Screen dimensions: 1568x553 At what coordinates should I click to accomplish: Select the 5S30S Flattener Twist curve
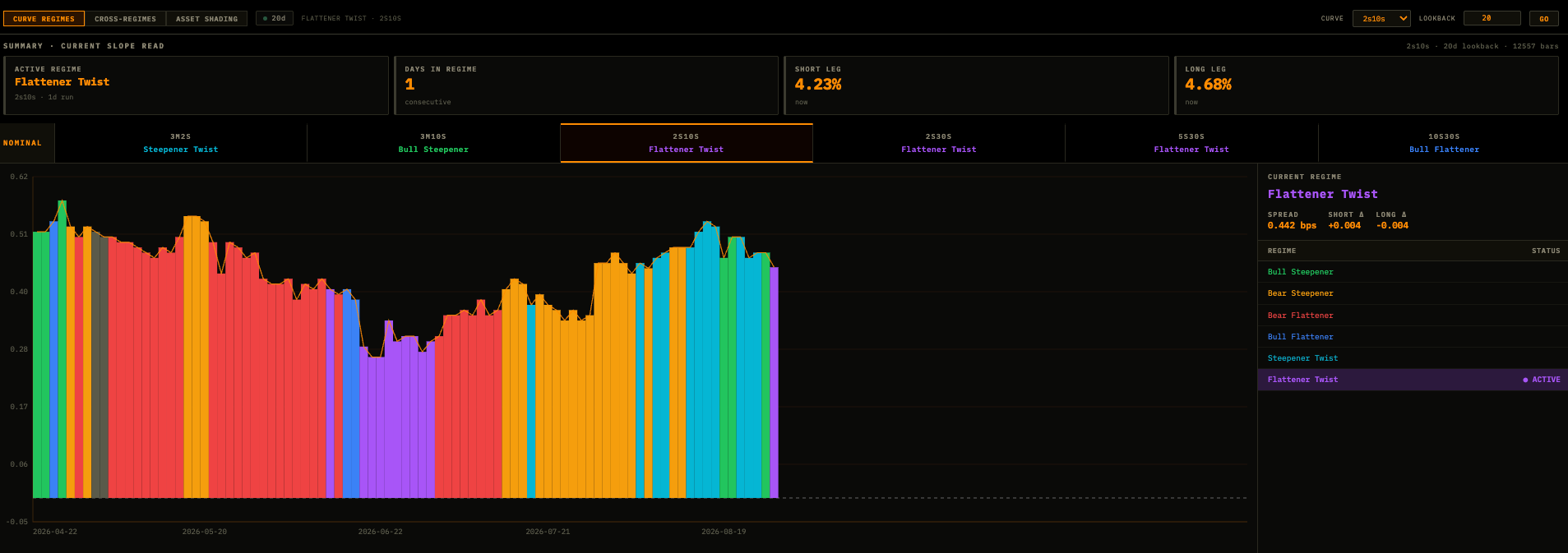(x=1191, y=143)
